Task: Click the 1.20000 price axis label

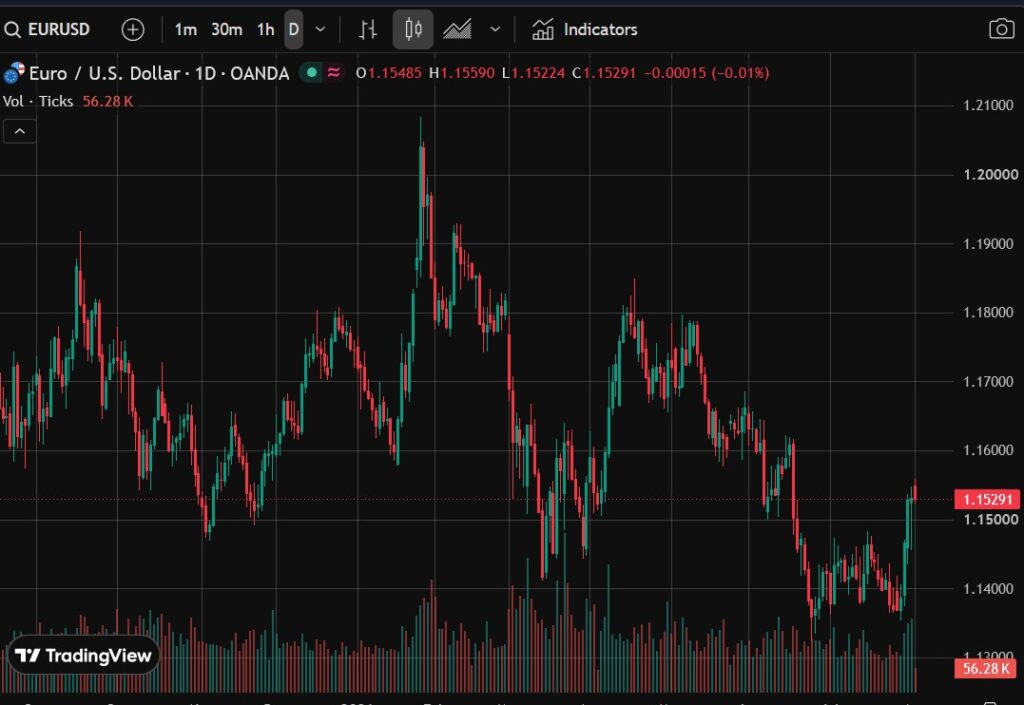Action: pos(991,174)
